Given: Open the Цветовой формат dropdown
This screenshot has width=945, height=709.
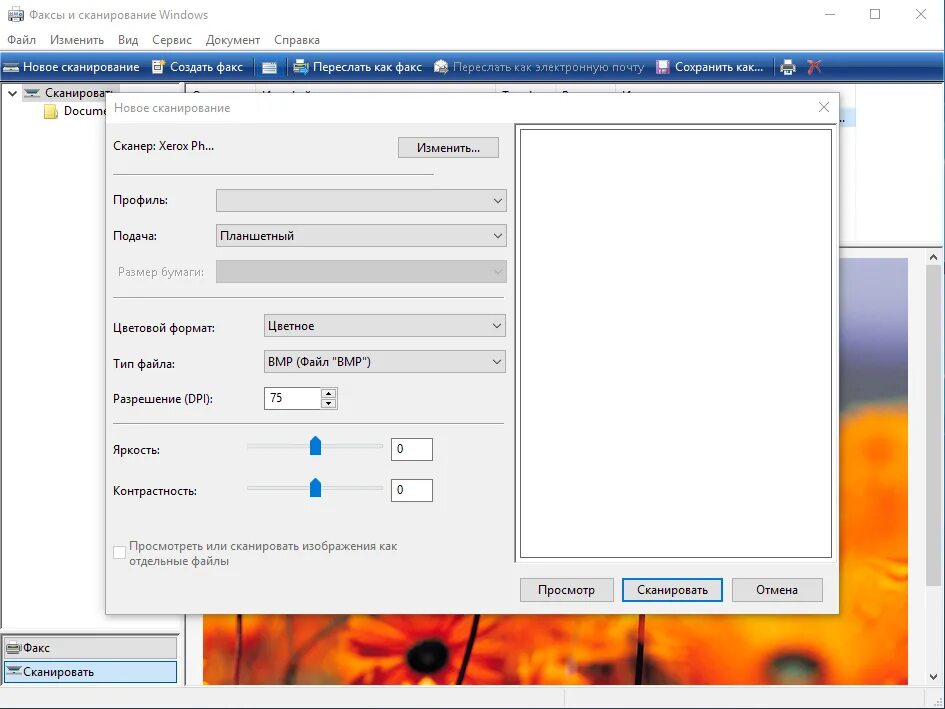Looking at the screenshot, I should [x=385, y=326].
